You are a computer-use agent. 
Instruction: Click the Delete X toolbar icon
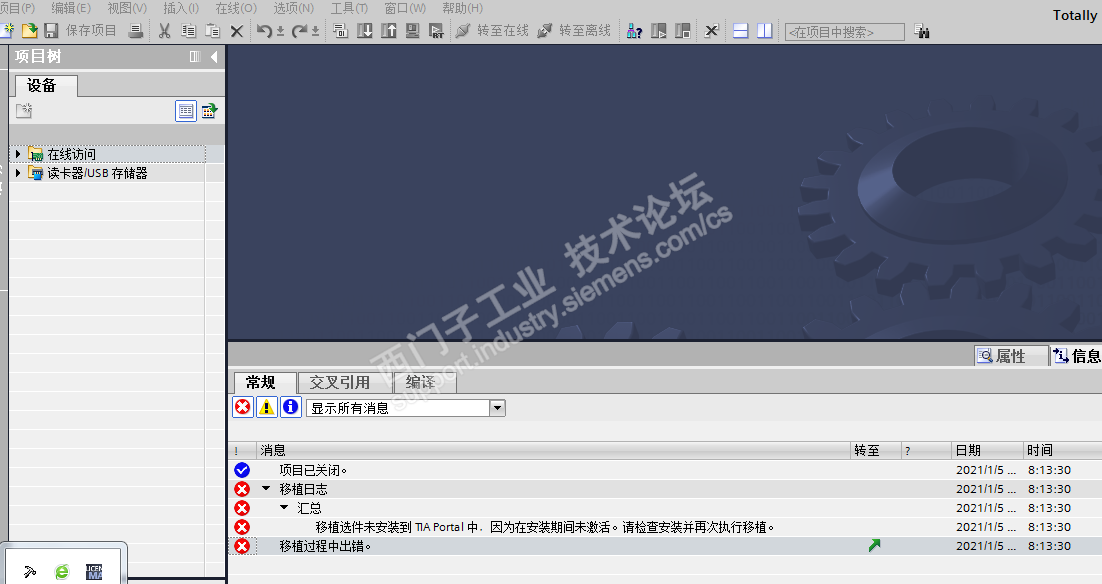[237, 31]
